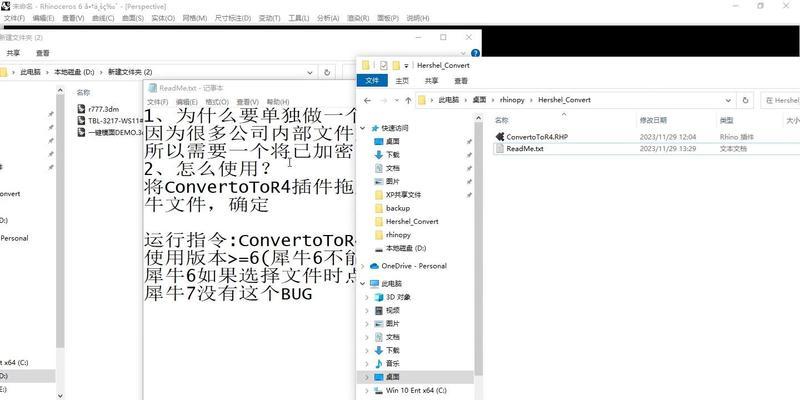Open Customize Quick Access Toolbar dropdown
This screenshot has width=800, height=400.
(407, 66)
